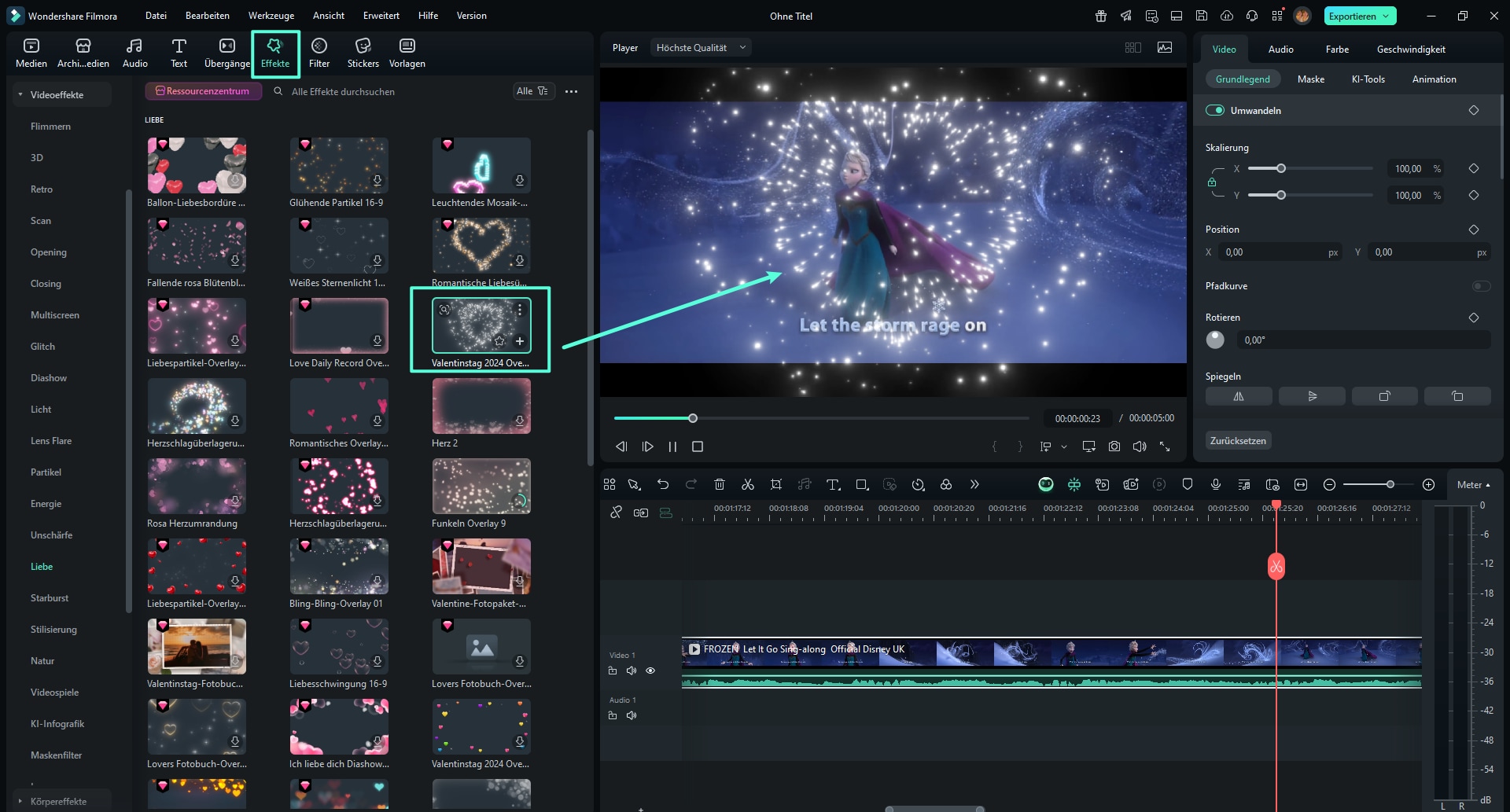The width and height of the screenshot is (1510, 812).
Task: Expand the Körpereffekte category
Action: coord(20,801)
